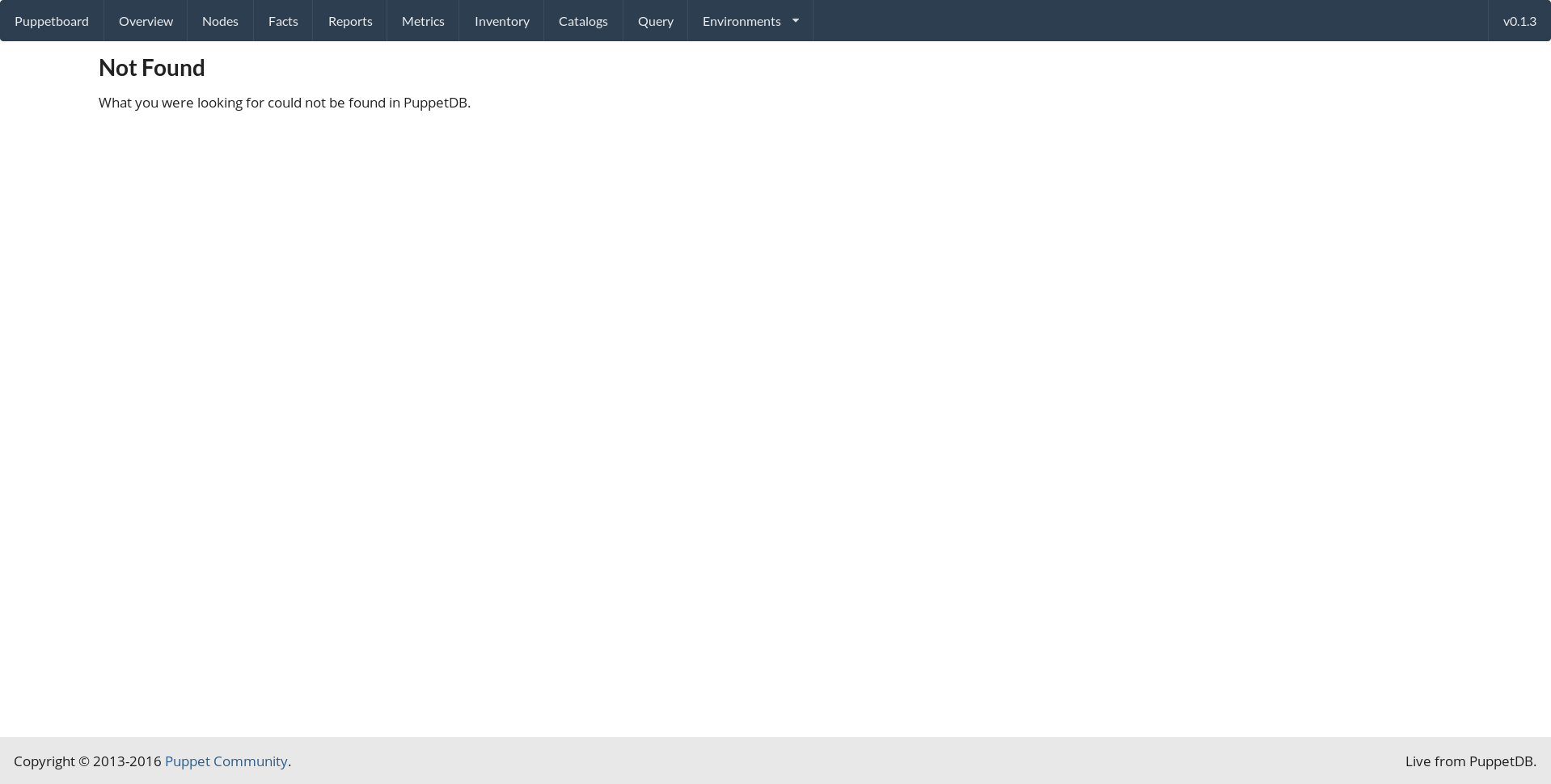Click the caret arrow beside Environments
Screen dimensions: 1551x784
[796, 21]
